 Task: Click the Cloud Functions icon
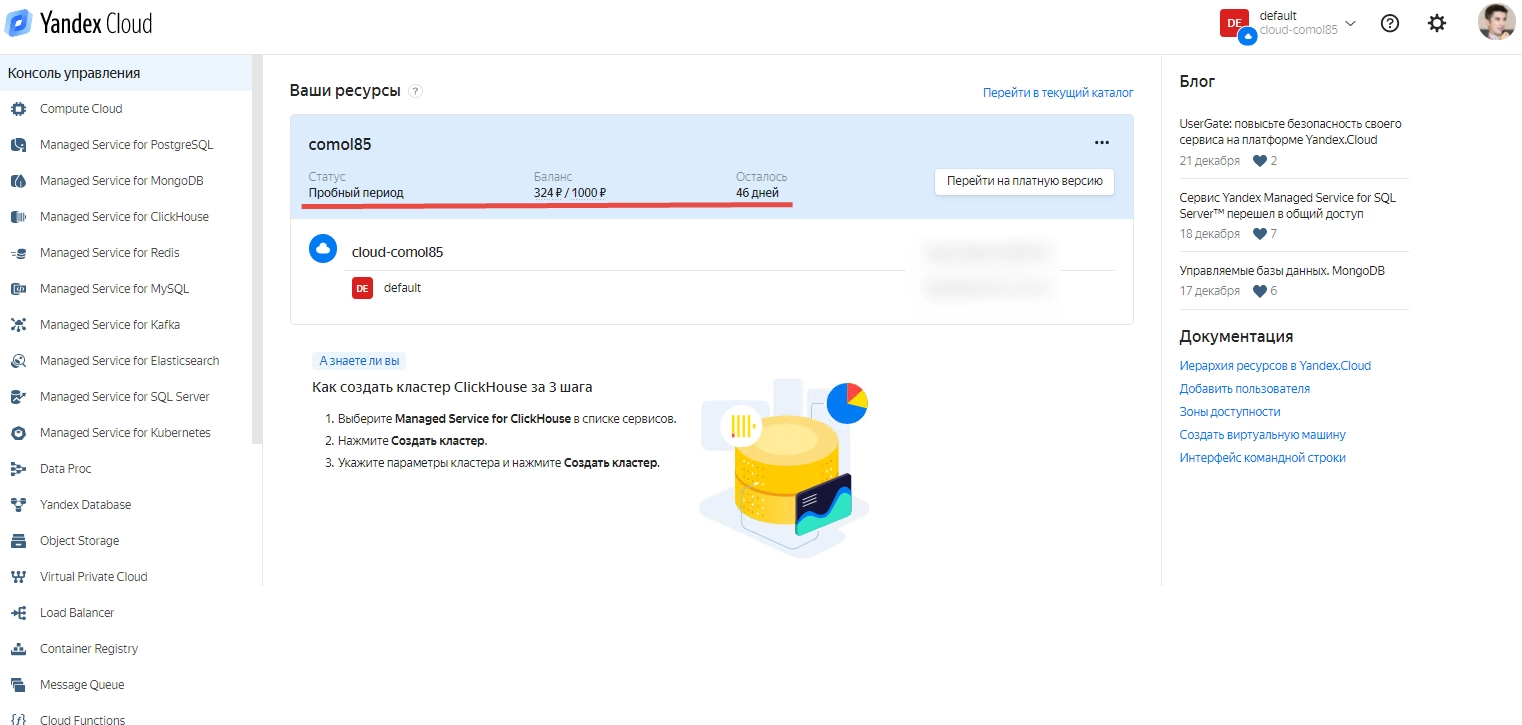pyautogui.click(x=18, y=719)
